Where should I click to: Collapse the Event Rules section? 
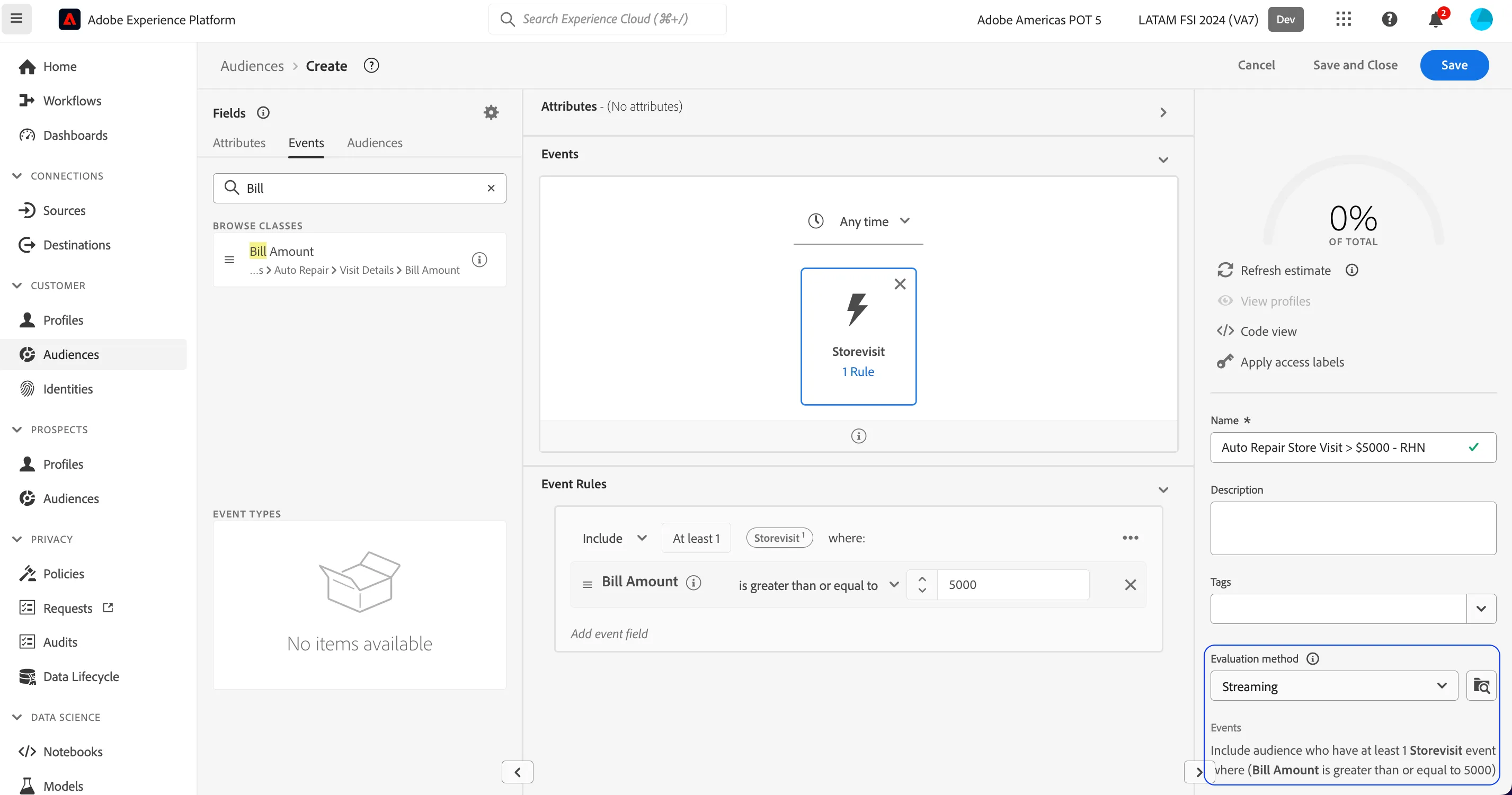click(x=1163, y=490)
